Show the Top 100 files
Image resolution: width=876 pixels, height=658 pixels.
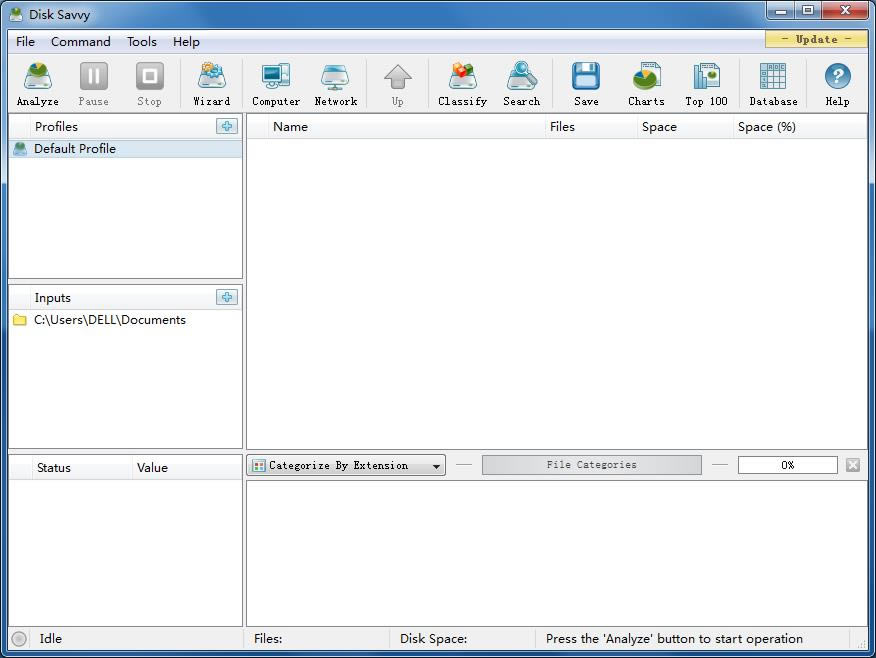coord(707,84)
